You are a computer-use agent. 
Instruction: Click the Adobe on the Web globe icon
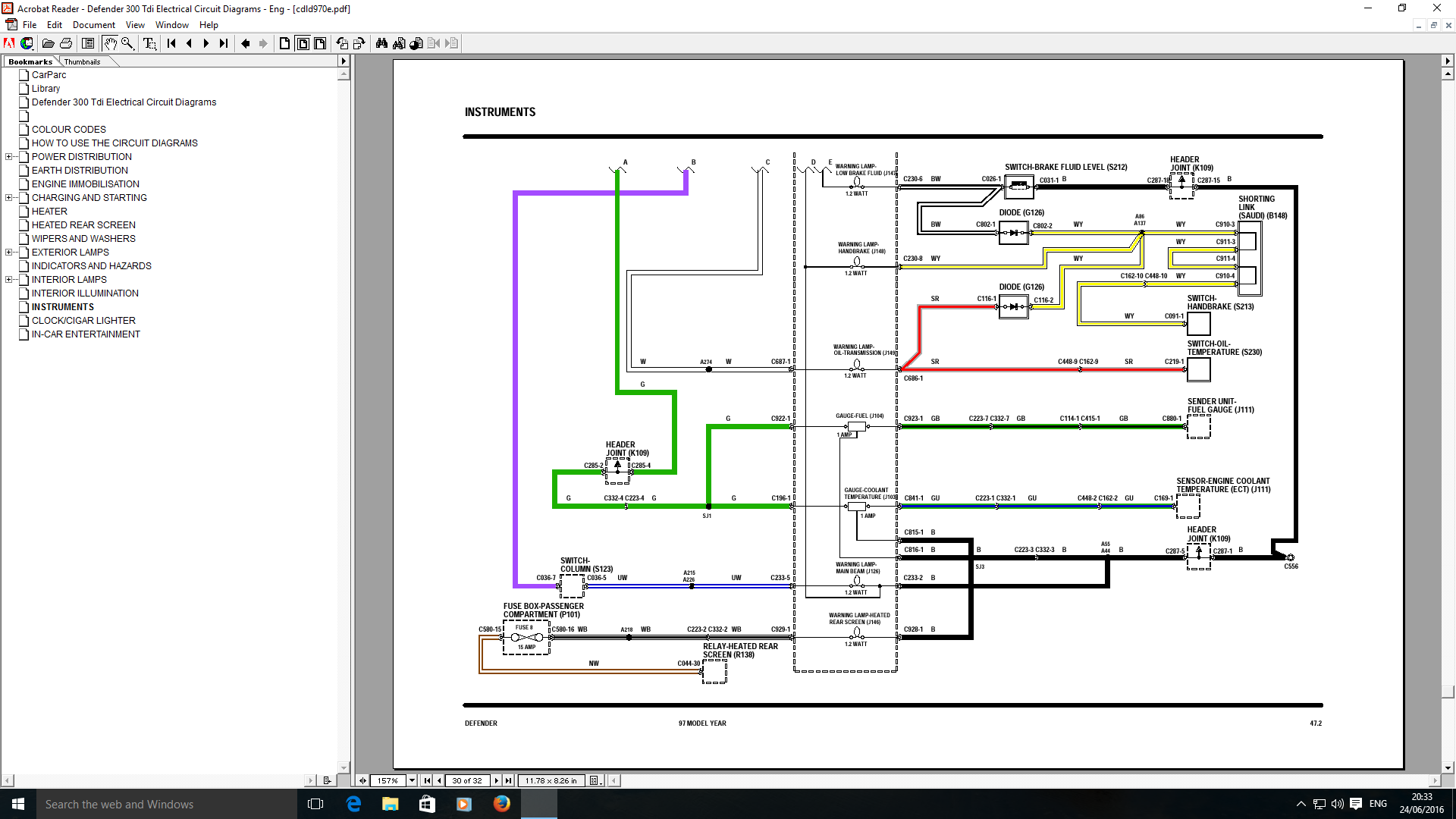point(27,43)
